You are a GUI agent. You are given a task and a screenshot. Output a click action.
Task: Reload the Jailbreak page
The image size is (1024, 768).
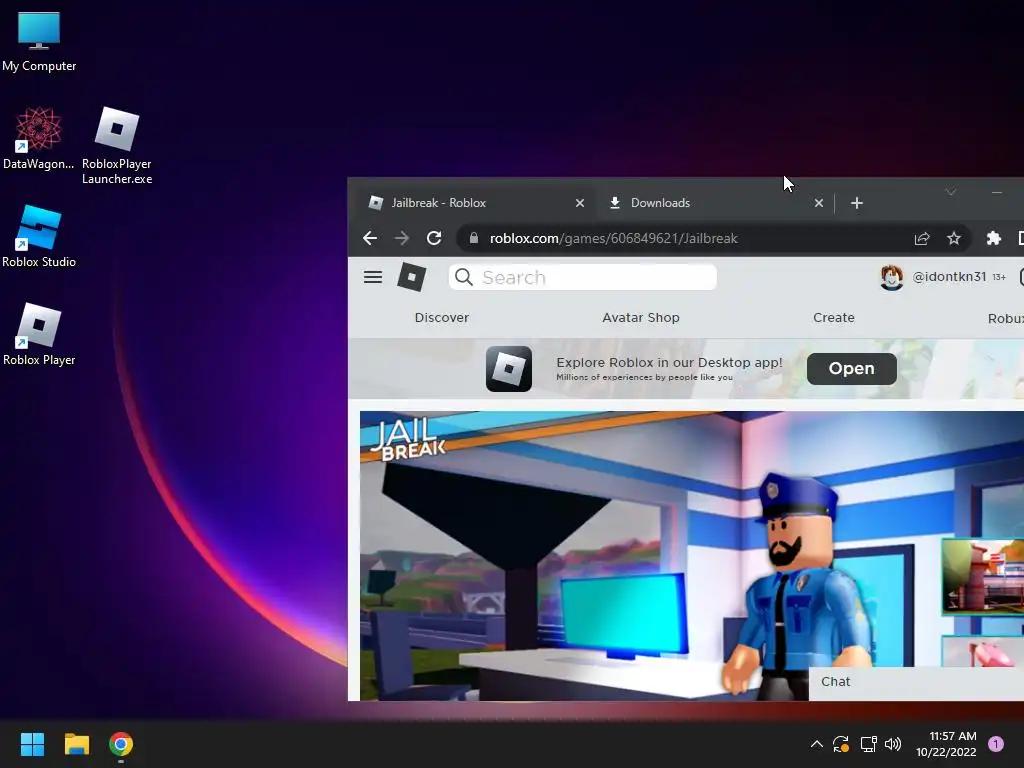coord(434,238)
